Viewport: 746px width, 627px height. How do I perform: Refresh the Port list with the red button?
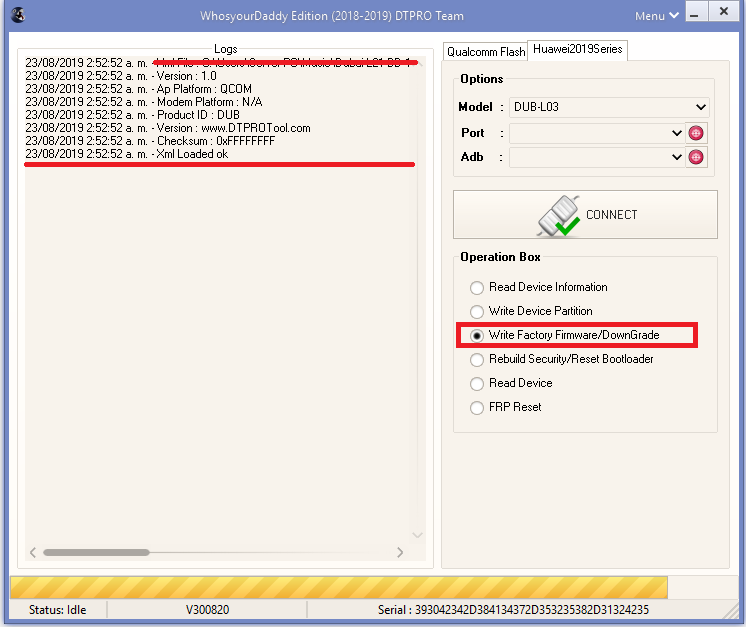point(696,133)
